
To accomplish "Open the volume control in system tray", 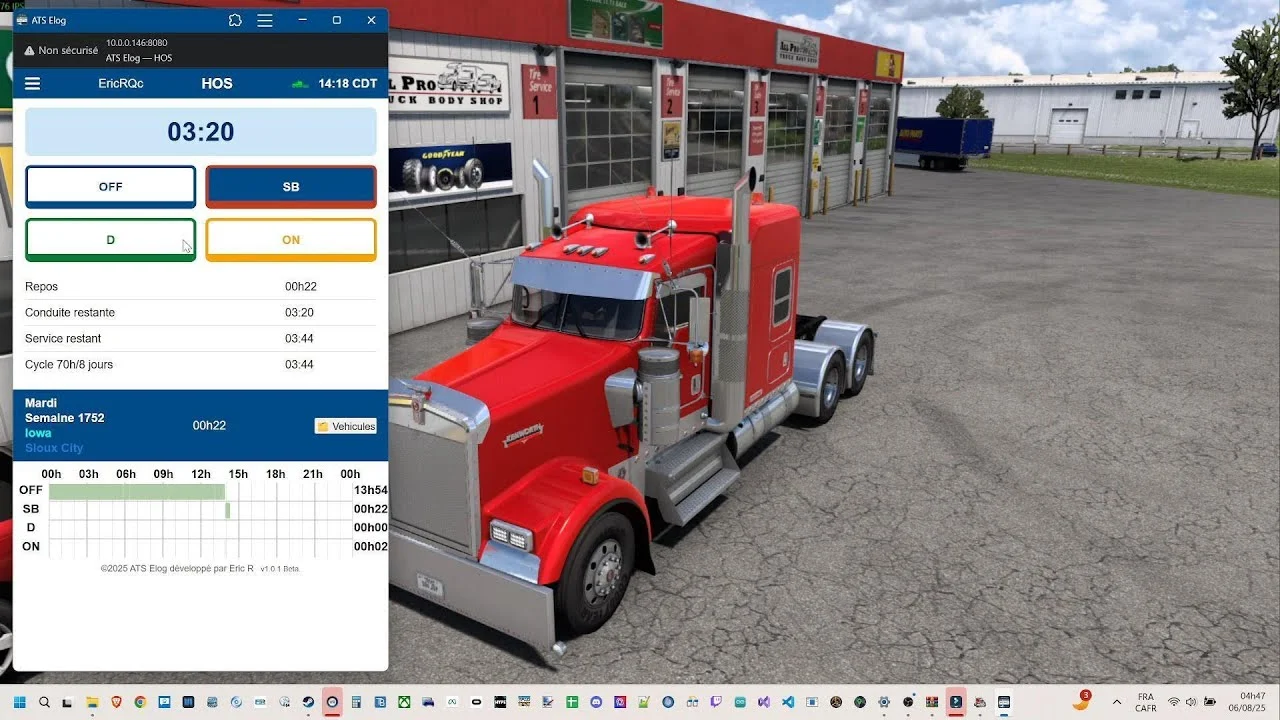I will pyautogui.click(x=1192, y=702).
